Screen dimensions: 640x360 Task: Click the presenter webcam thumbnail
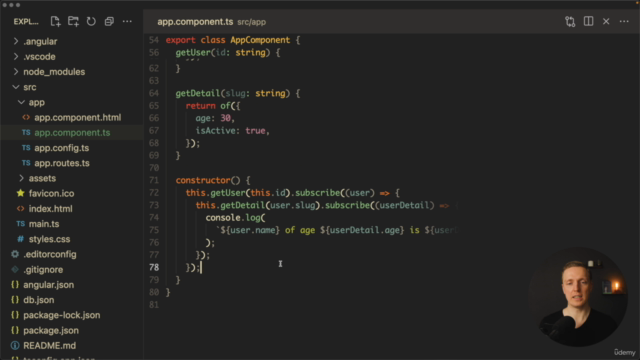pyautogui.click(x=578, y=297)
